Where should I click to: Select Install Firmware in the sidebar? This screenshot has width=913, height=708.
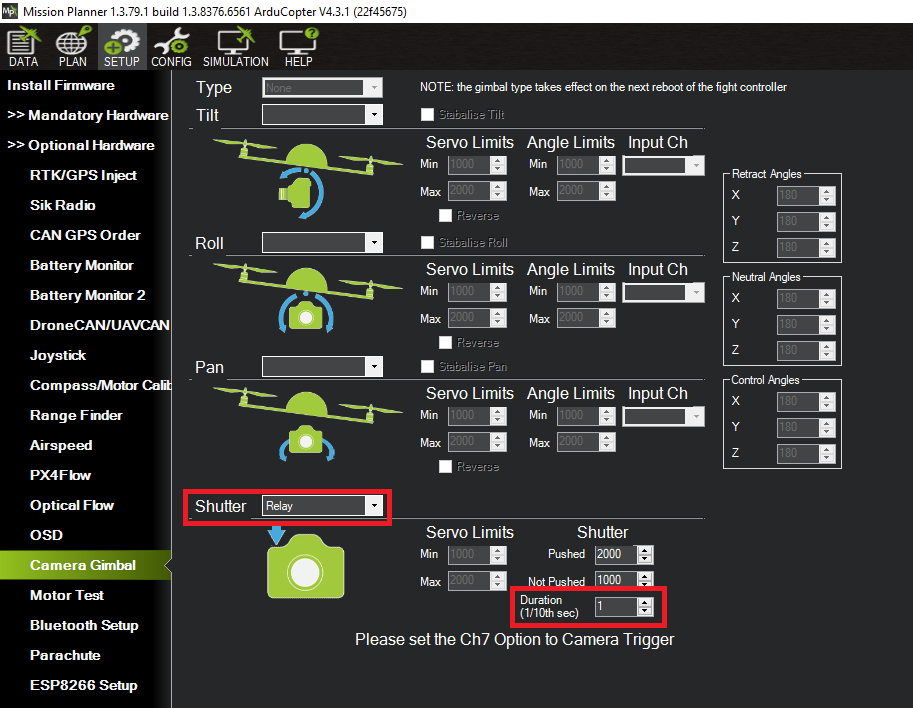(x=61, y=86)
